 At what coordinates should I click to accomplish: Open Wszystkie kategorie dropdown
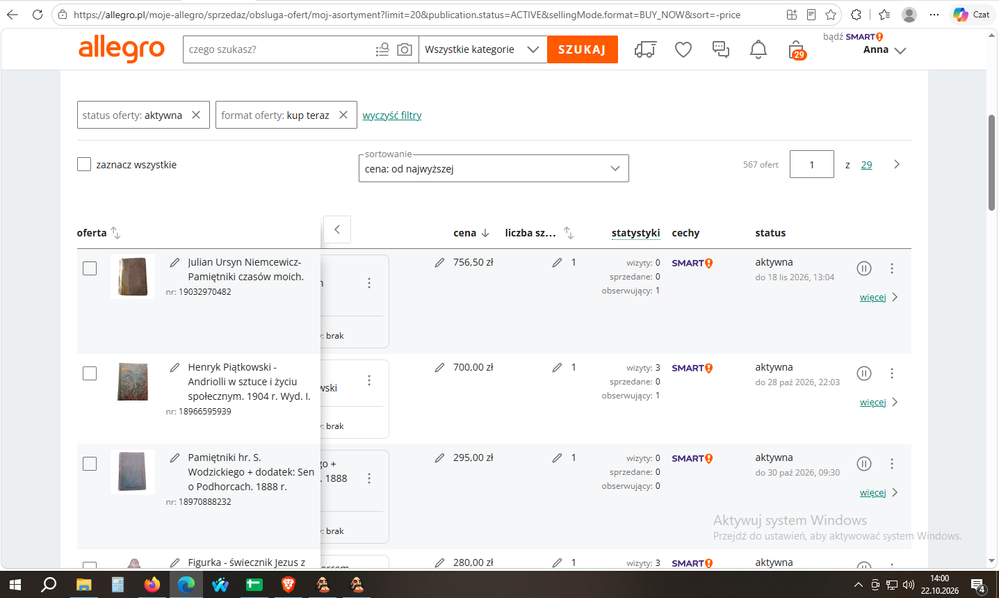[482, 50]
